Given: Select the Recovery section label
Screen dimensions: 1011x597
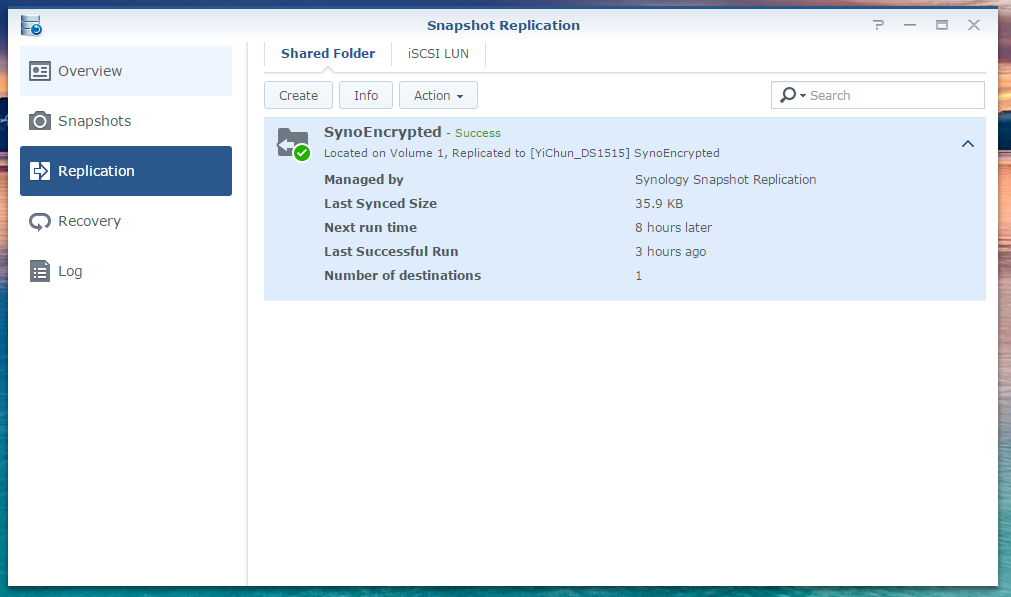Looking at the screenshot, I should (89, 221).
